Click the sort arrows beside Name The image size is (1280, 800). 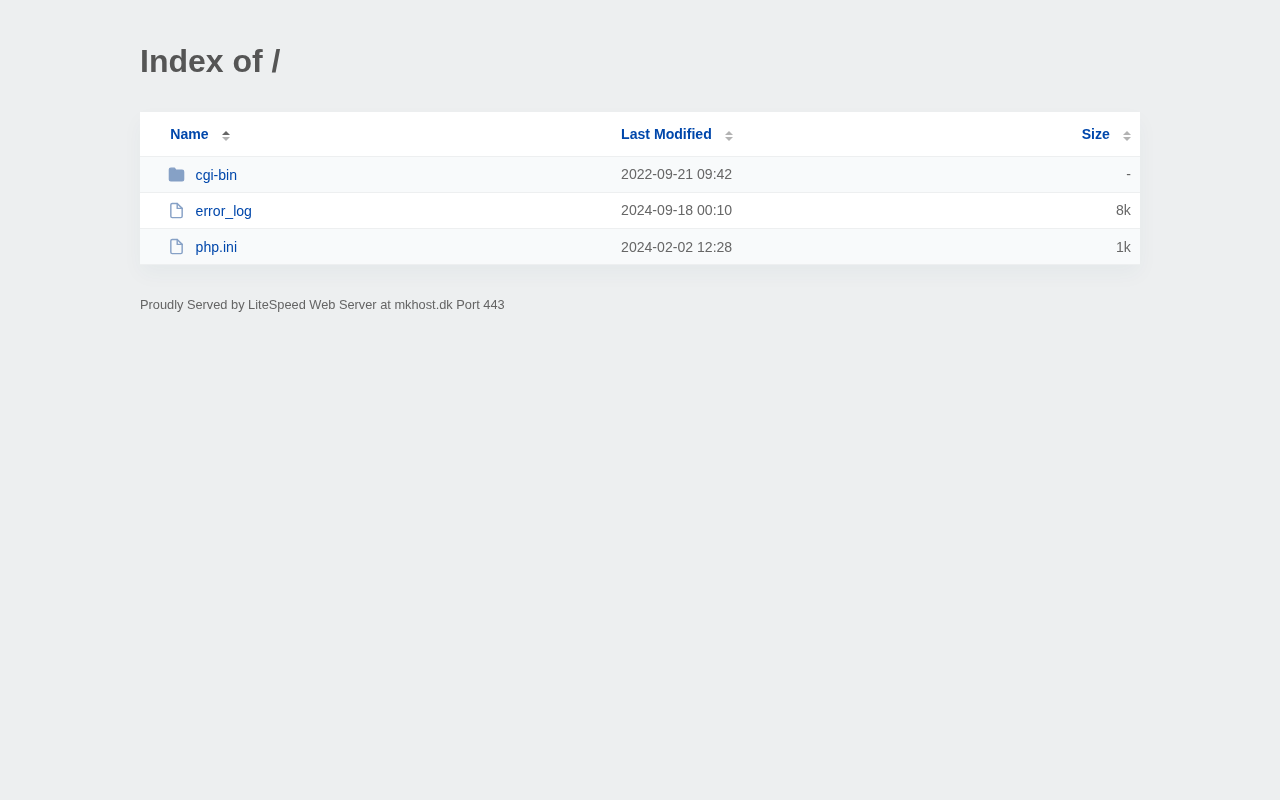click(226, 135)
